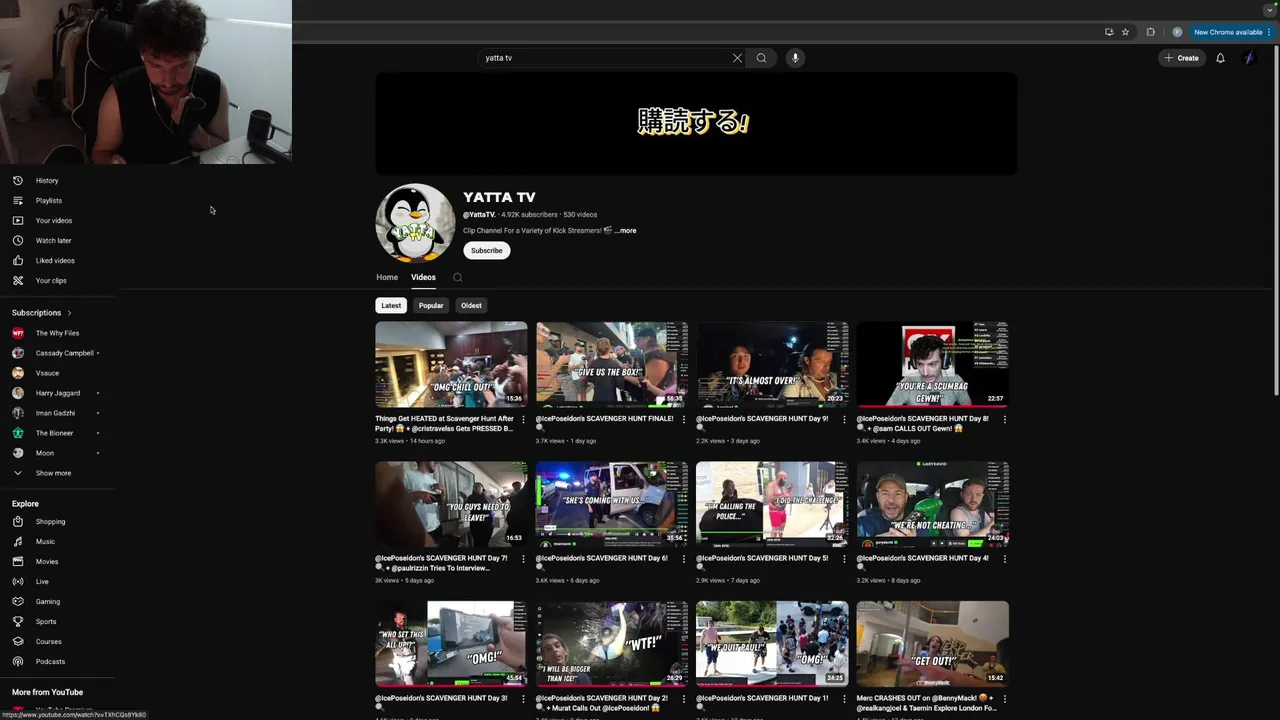Open the account avatar menu

click(x=1249, y=58)
